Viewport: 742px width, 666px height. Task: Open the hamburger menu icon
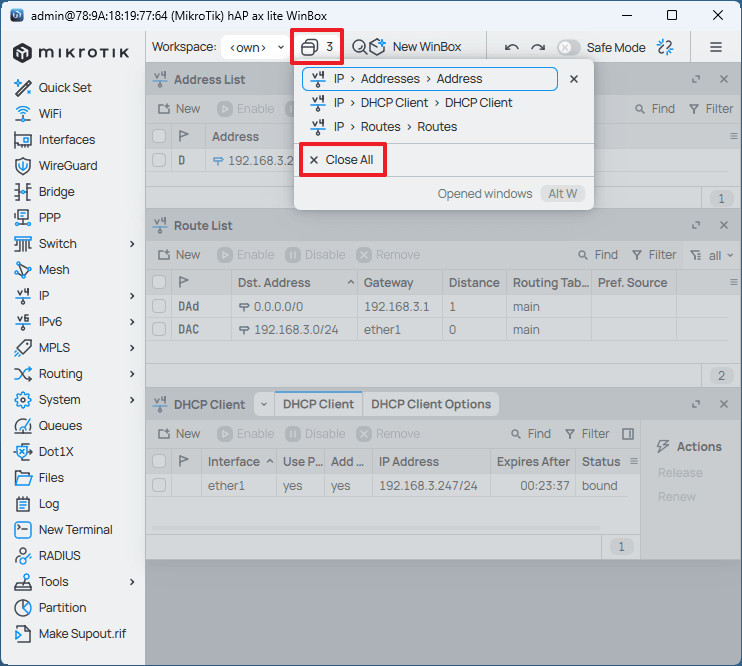(716, 47)
